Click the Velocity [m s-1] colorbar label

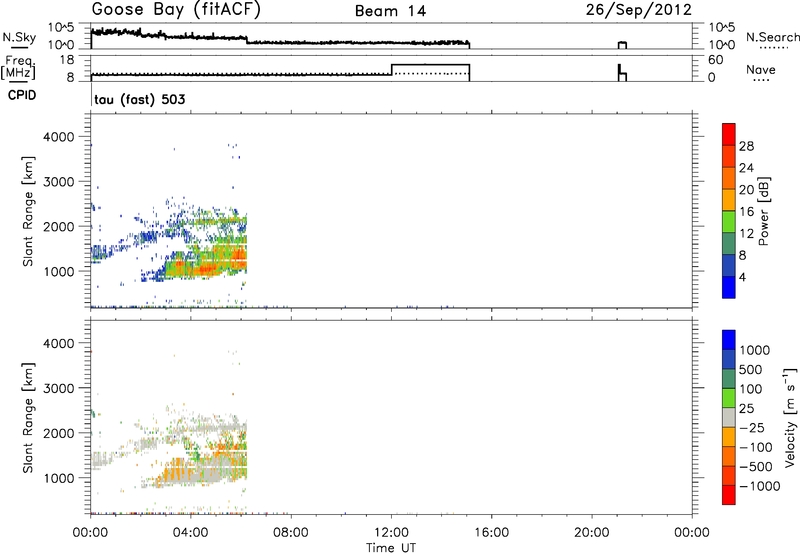tap(790, 417)
